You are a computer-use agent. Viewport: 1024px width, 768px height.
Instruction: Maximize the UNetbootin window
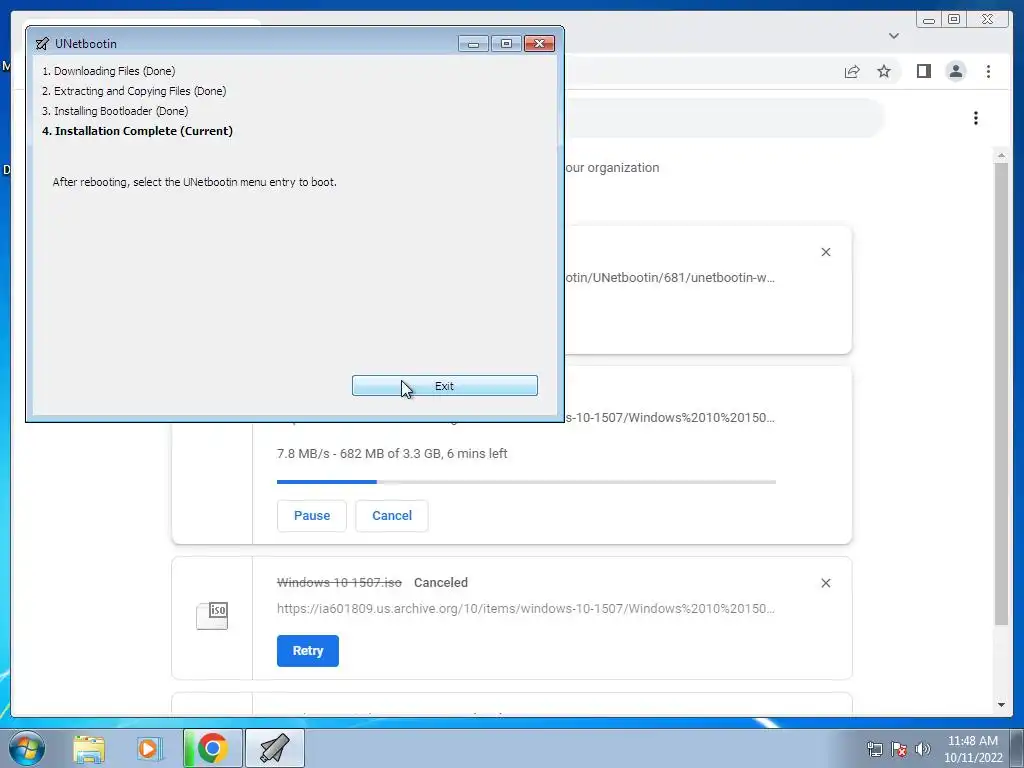tap(506, 44)
